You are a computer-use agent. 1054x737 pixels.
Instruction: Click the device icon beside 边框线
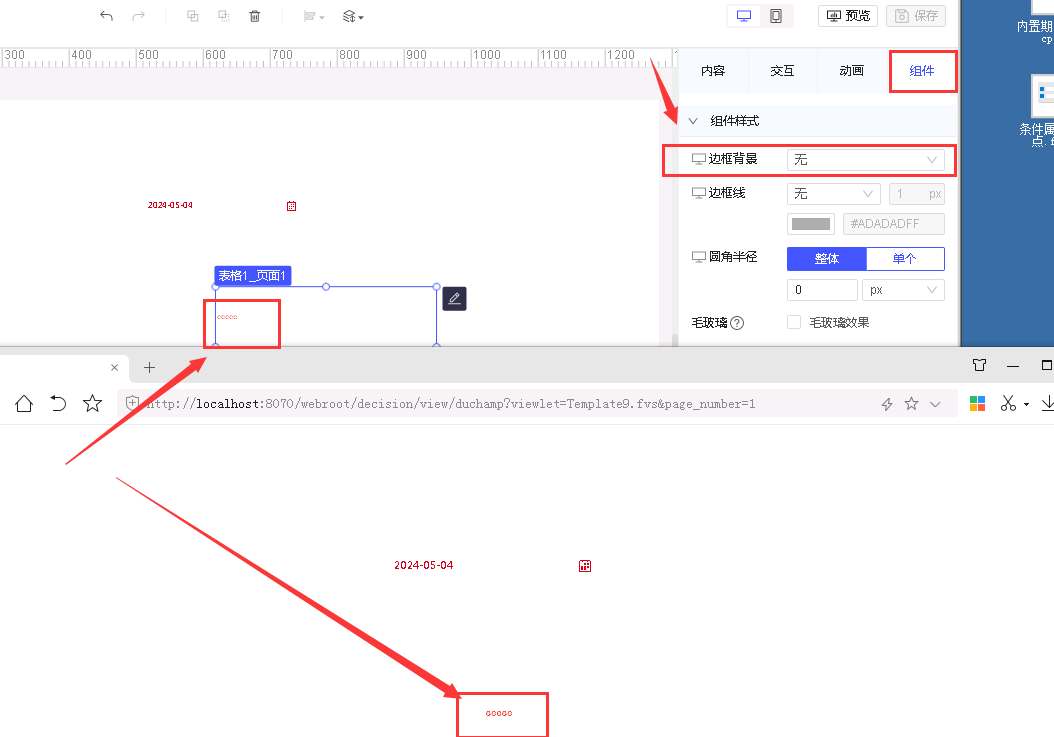(698, 194)
